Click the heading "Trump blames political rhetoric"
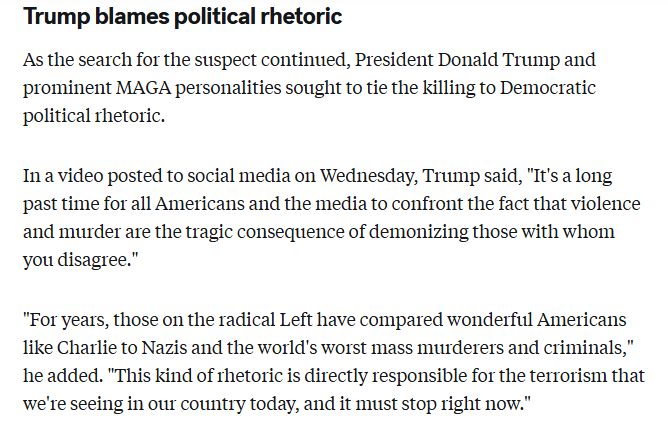The height and width of the screenshot is (440, 668). pyautogui.click(x=182, y=17)
